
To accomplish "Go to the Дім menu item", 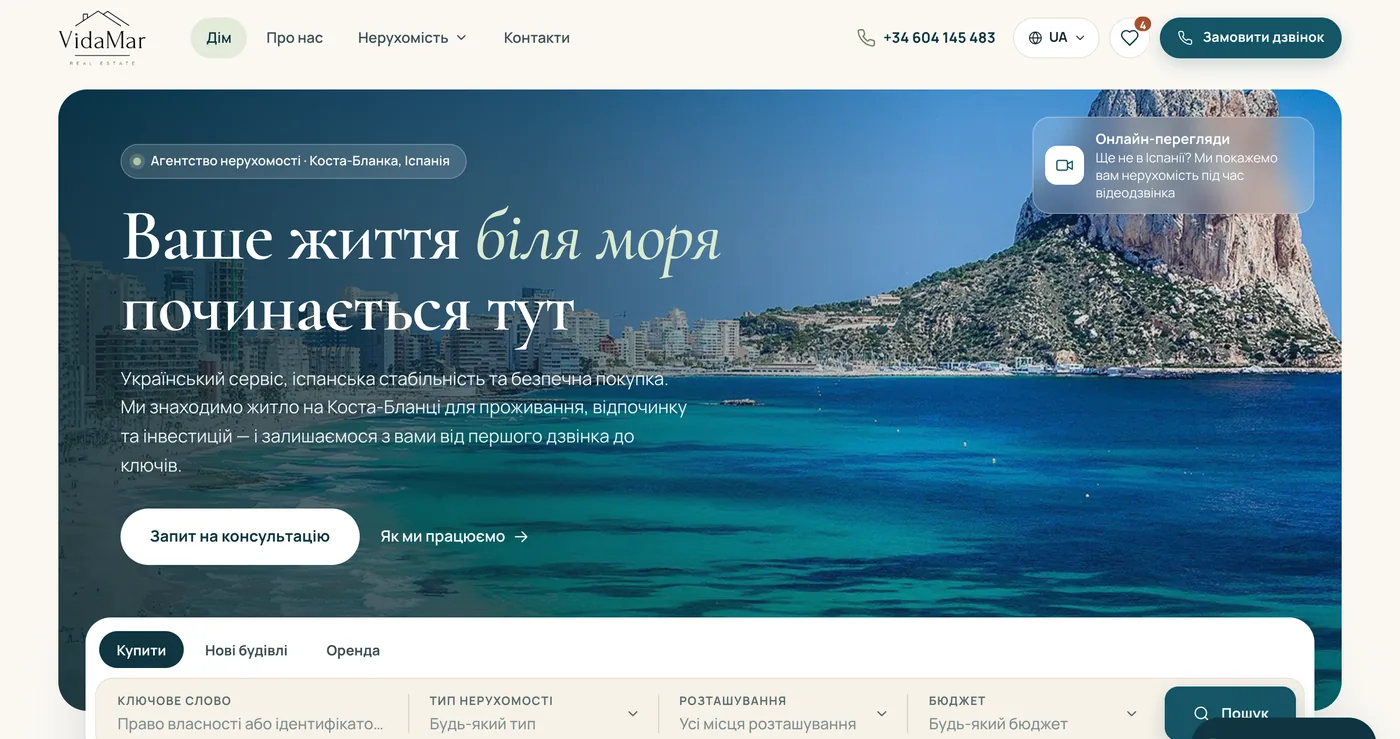I will point(219,38).
